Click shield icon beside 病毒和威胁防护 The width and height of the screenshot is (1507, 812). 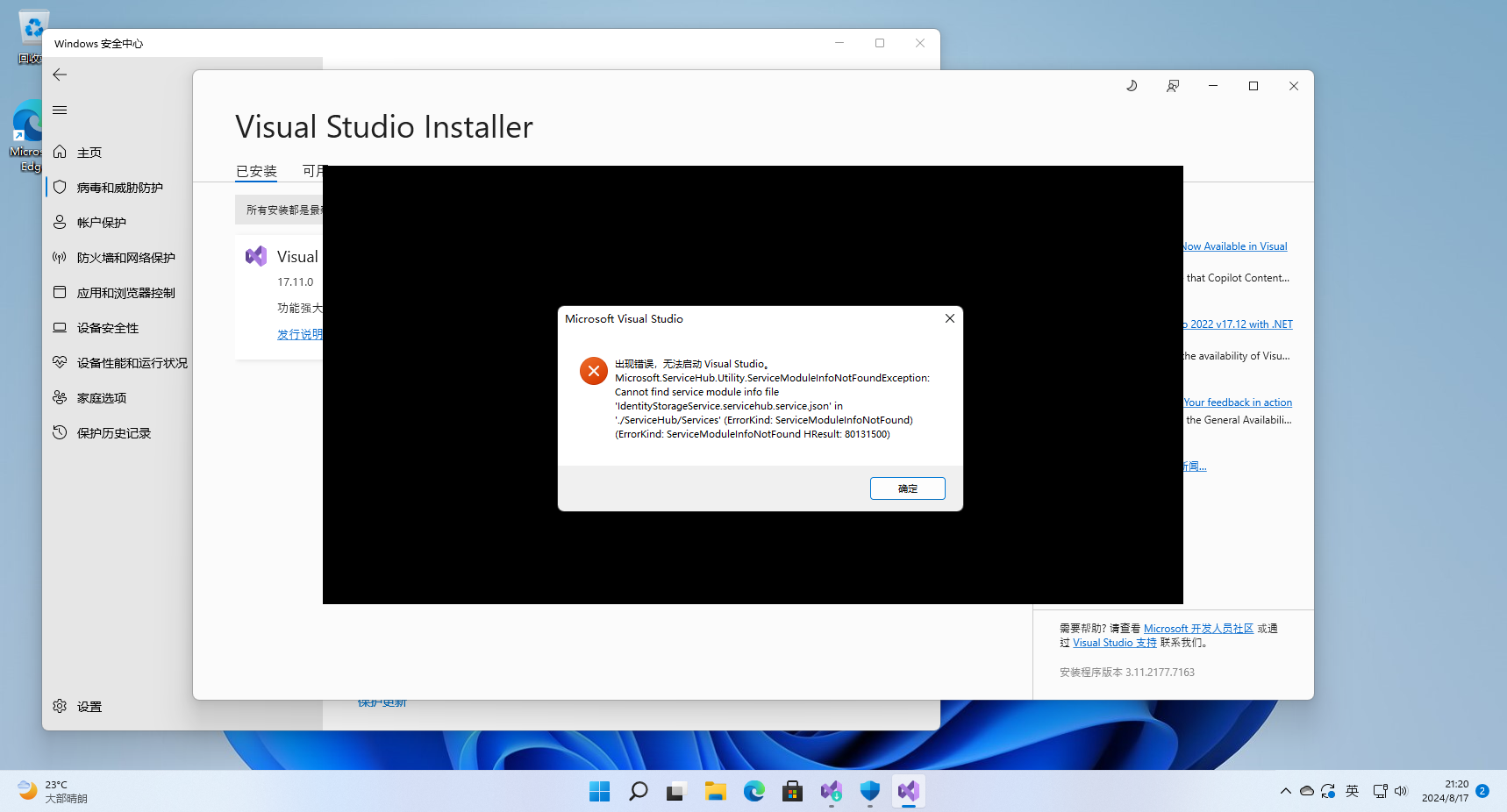pos(60,187)
